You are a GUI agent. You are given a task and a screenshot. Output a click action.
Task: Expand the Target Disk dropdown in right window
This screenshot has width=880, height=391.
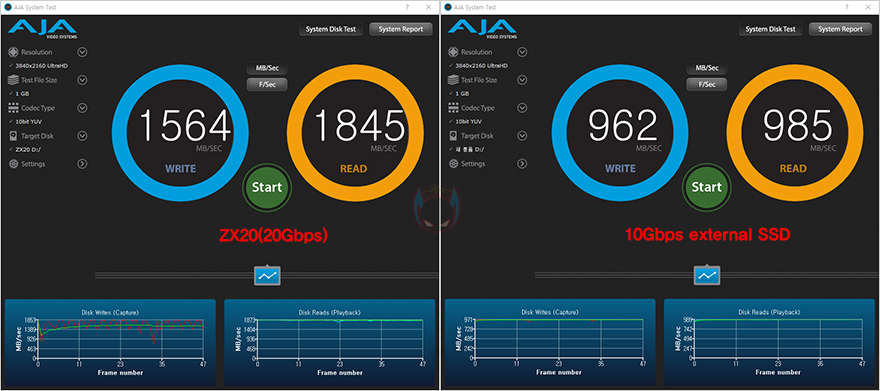tap(522, 136)
